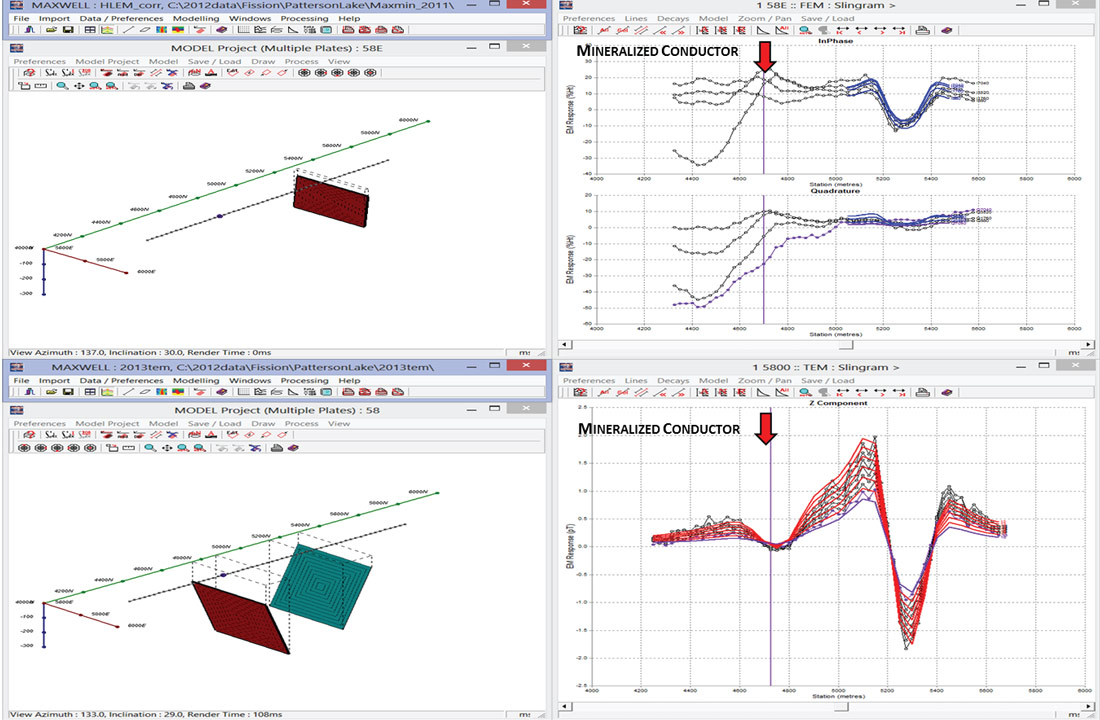1100x720 pixels.
Task: Open Windows menu in 2013tem Maxwell window
Action: pos(250,380)
